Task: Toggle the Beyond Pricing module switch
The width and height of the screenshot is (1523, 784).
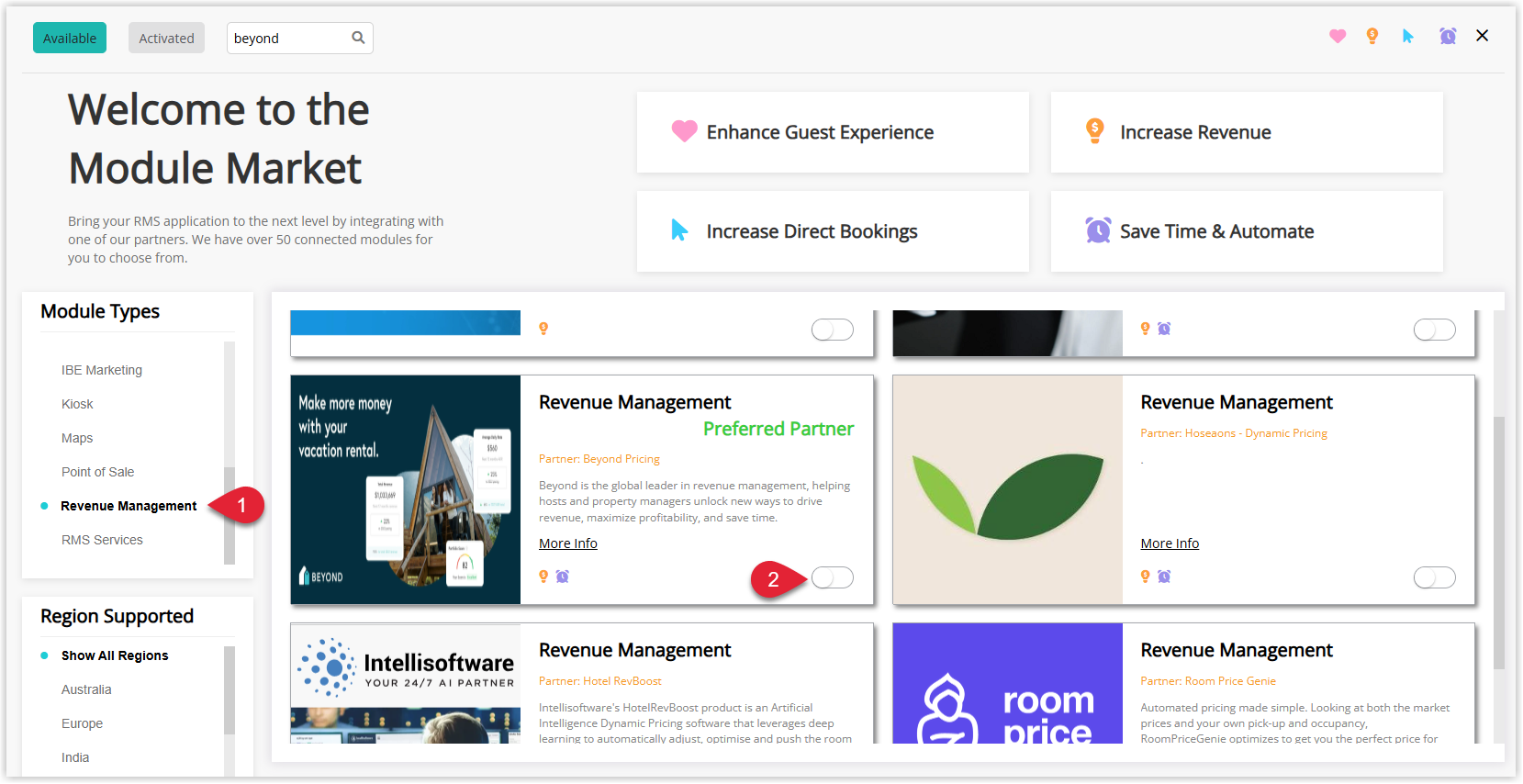Action: coord(833,577)
